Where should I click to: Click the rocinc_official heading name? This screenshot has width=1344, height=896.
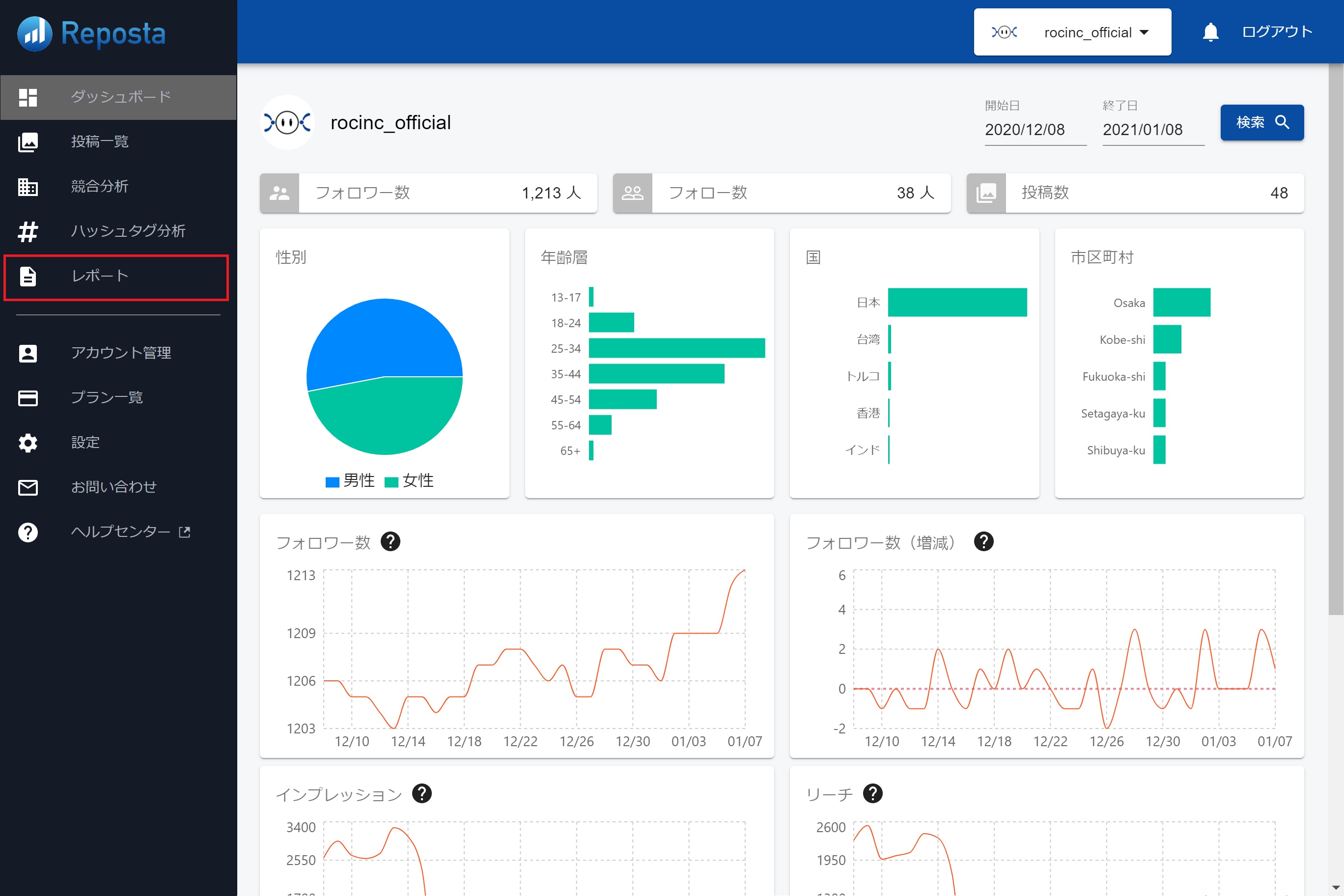click(391, 122)
